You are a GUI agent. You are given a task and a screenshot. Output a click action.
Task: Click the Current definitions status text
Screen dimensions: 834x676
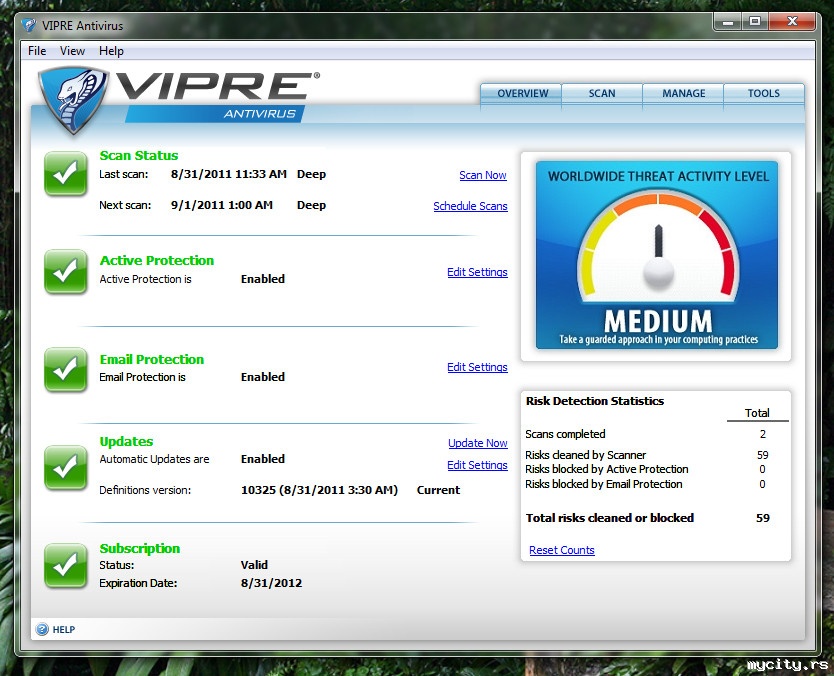438,490
